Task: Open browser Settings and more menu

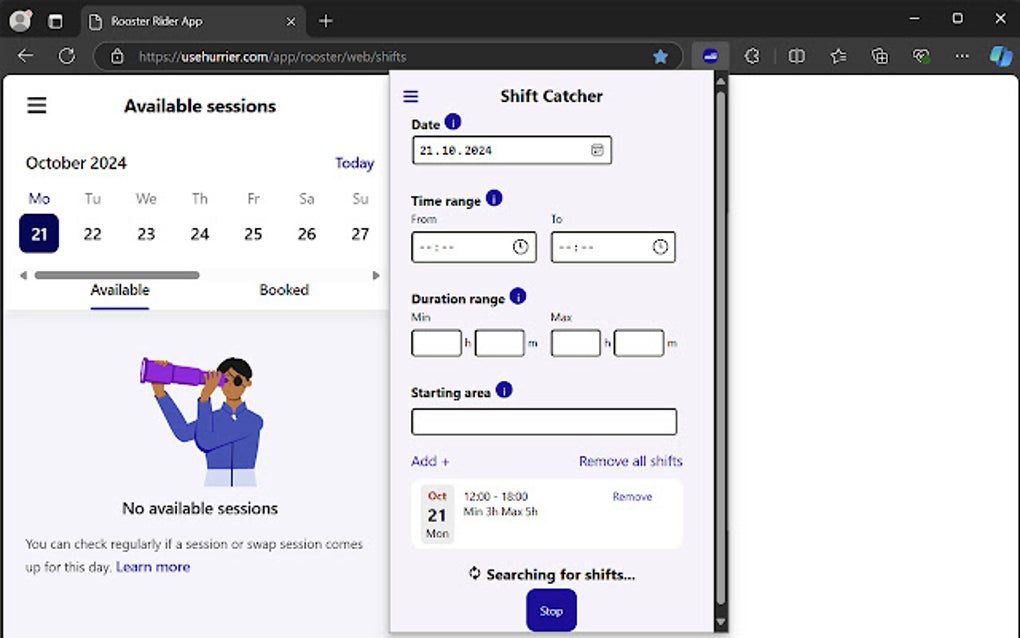Action: coord(962,57)
